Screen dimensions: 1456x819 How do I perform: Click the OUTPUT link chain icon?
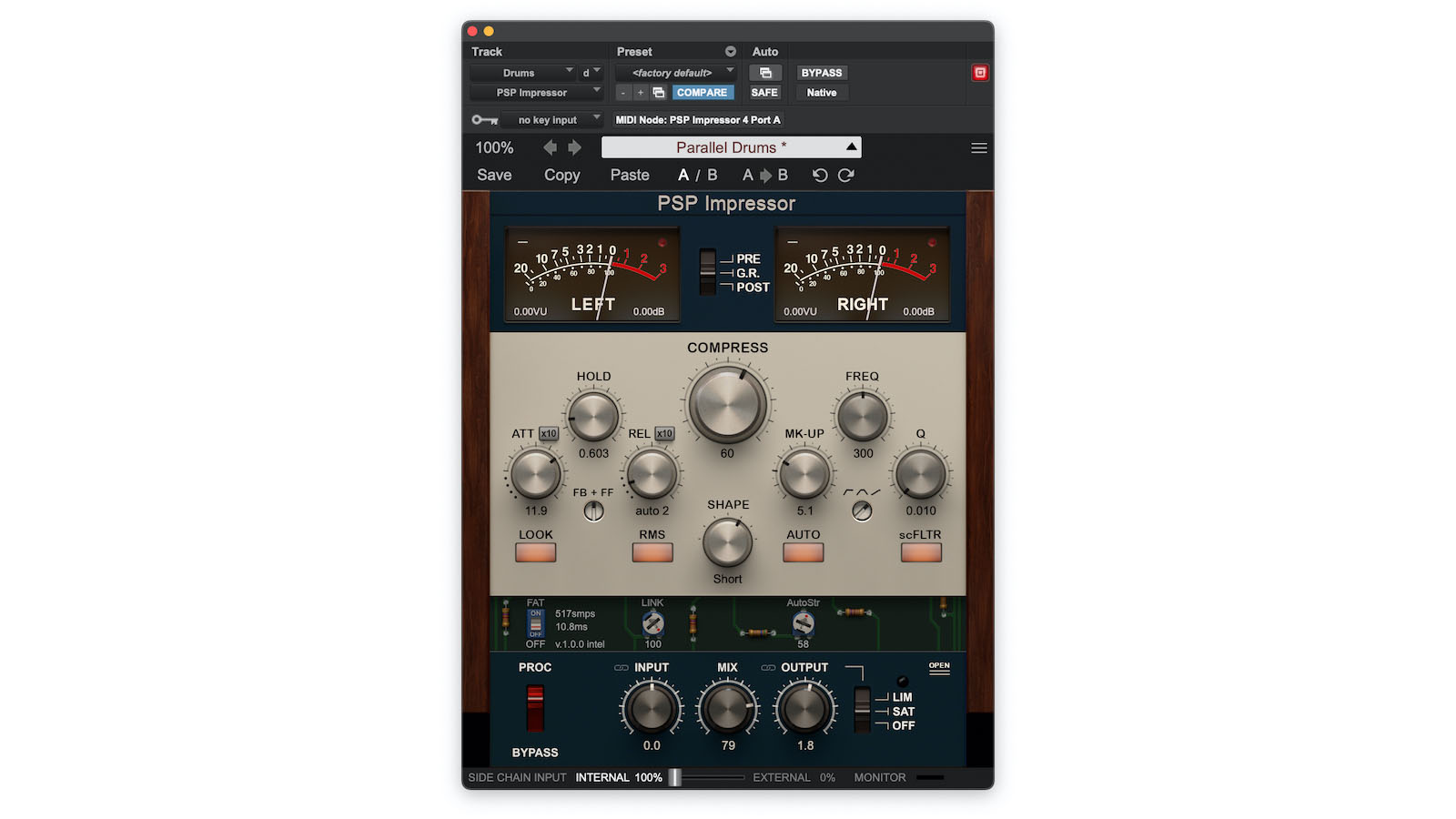point(769,666)
